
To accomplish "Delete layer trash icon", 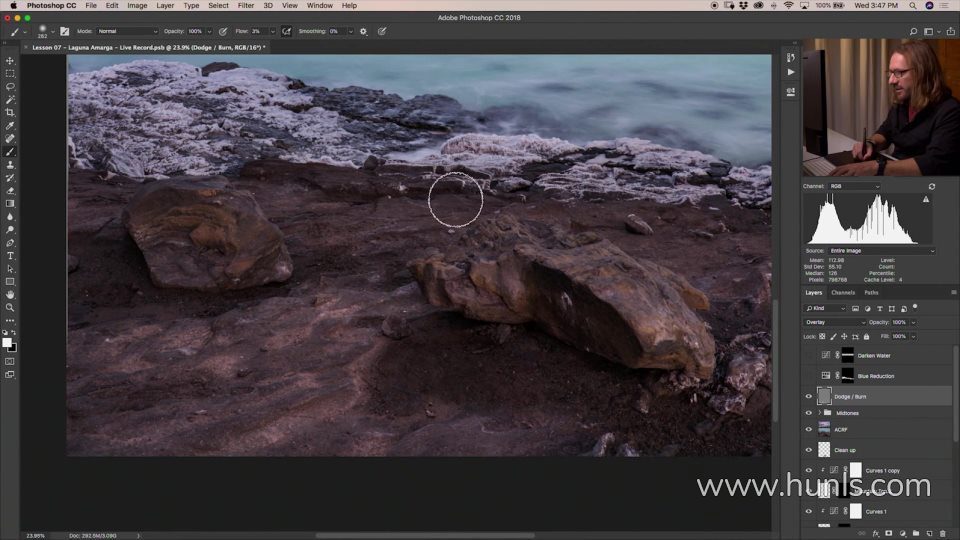I will [943, 533].
